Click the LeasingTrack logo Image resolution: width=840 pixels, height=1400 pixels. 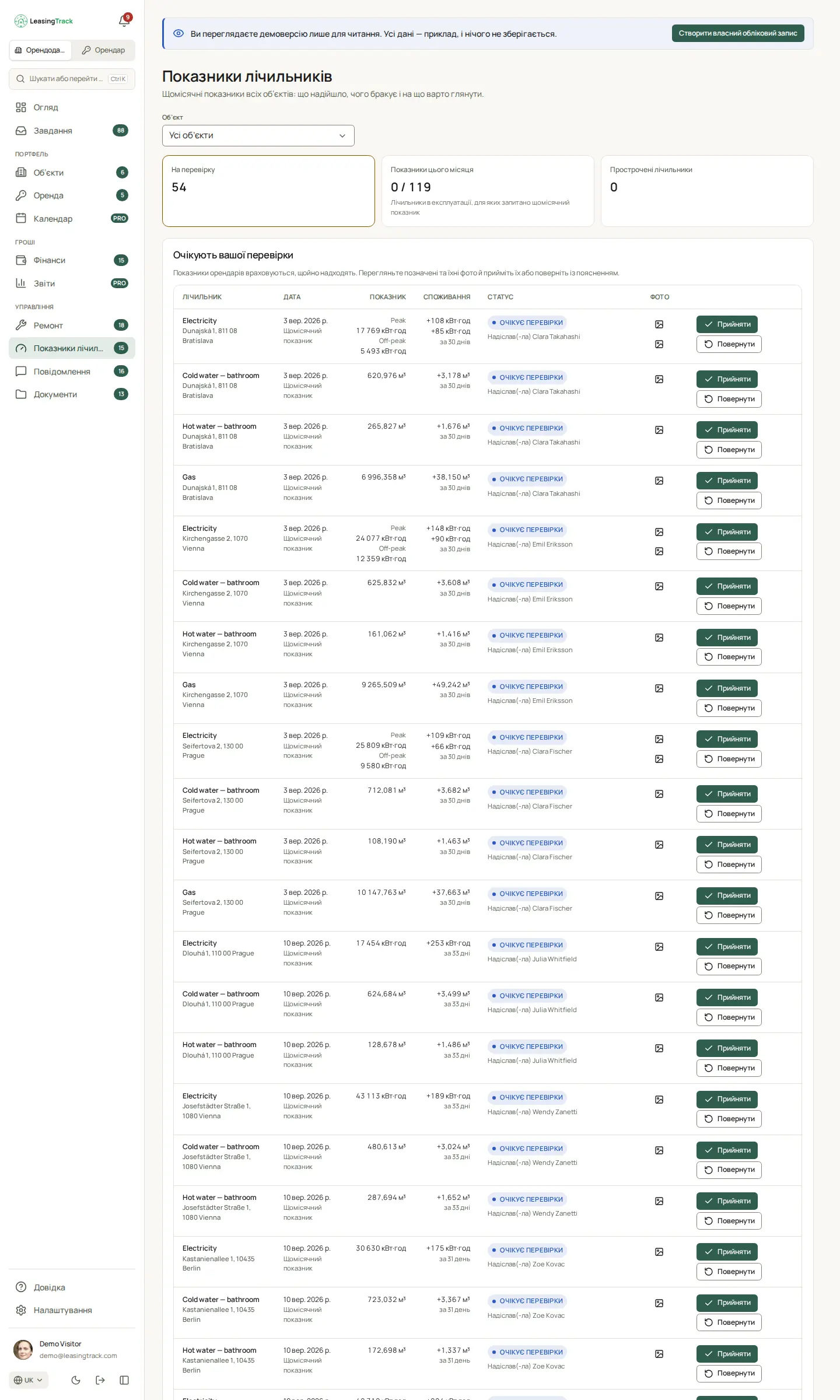point(44,21)
